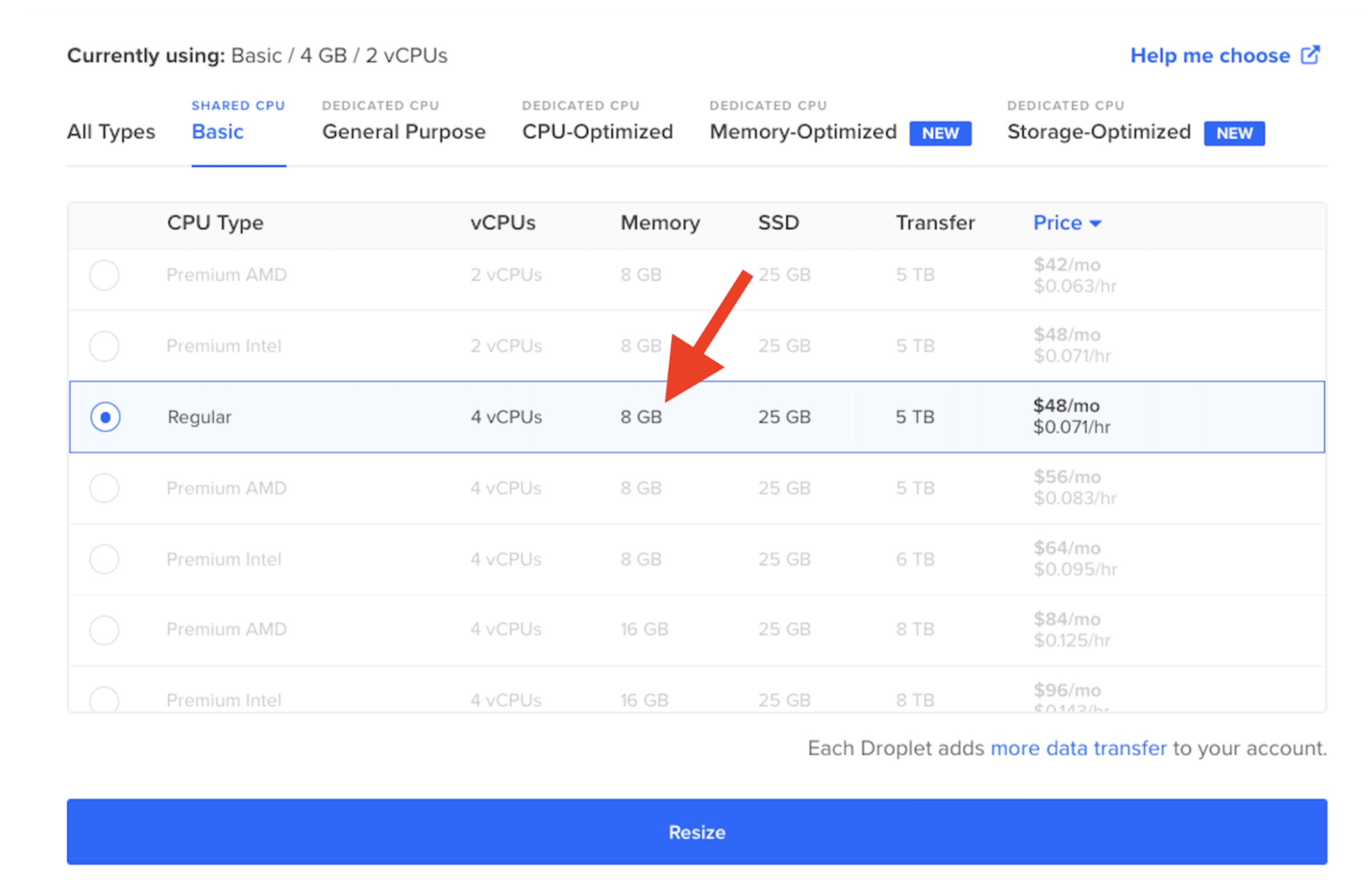The height and width of the screenshot is (896, 1370).
Task: Sort the table by Price column header
Action: click(1057, 223)
